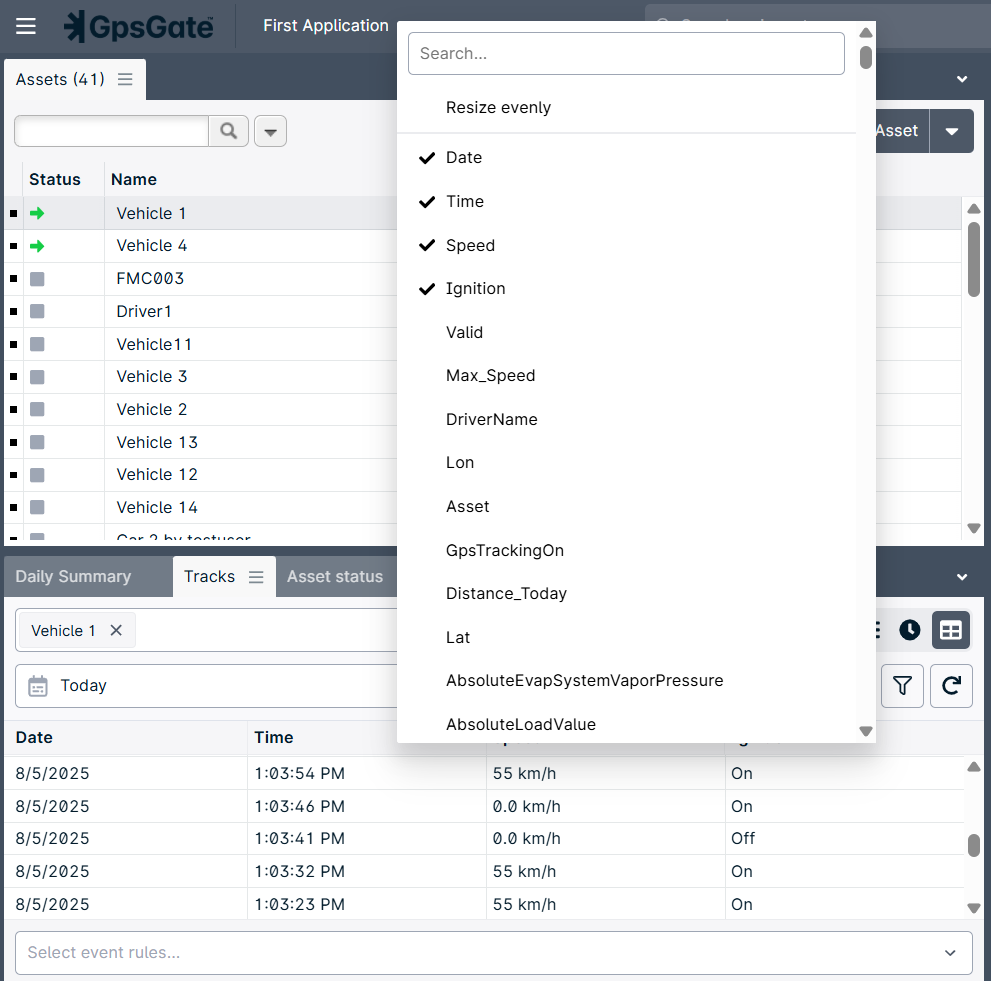The image size is (991, 981).
Task: Enable the Valid column
Action: point(462,332)
